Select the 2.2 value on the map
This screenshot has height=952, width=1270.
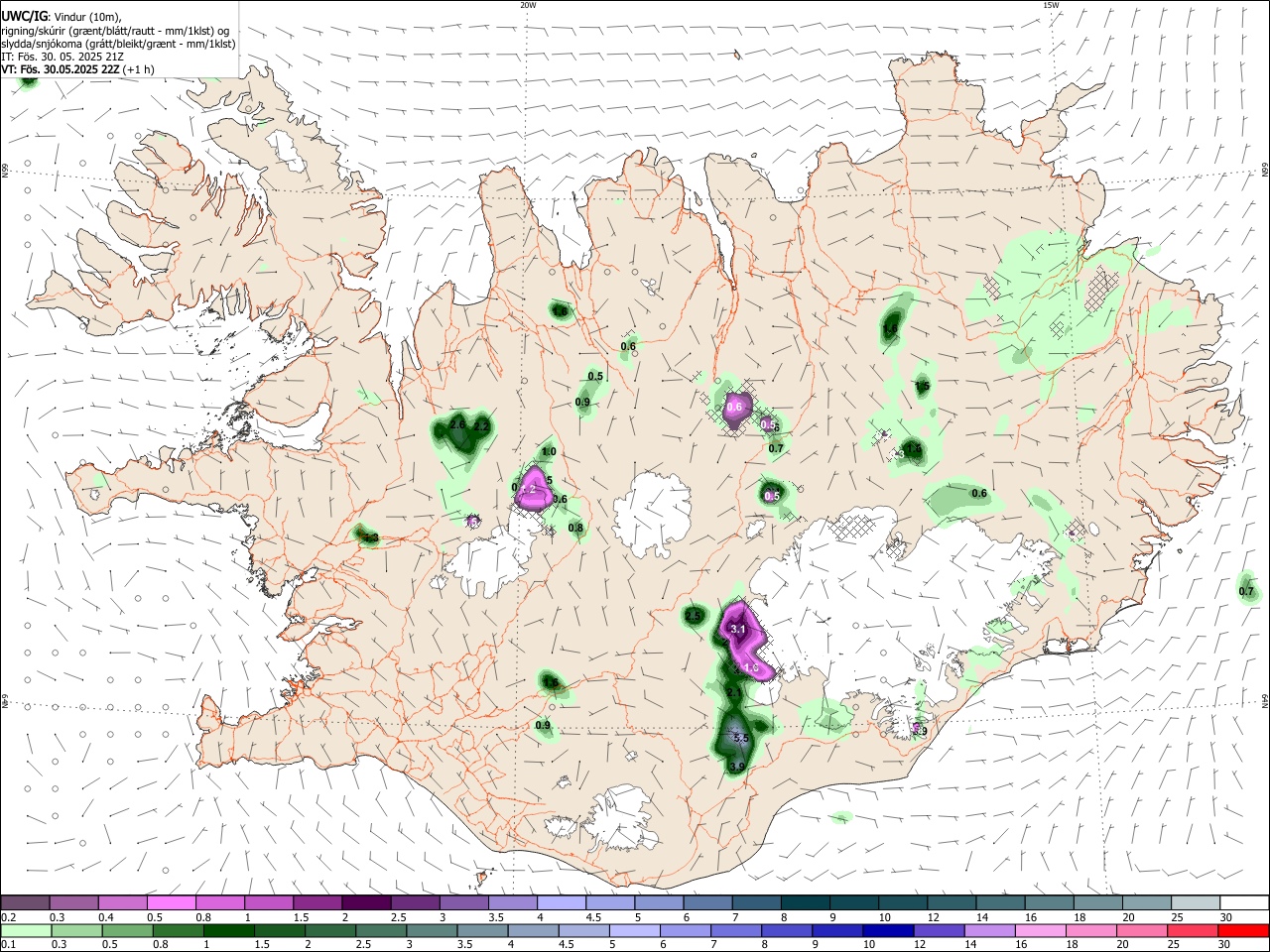[481, 426]
